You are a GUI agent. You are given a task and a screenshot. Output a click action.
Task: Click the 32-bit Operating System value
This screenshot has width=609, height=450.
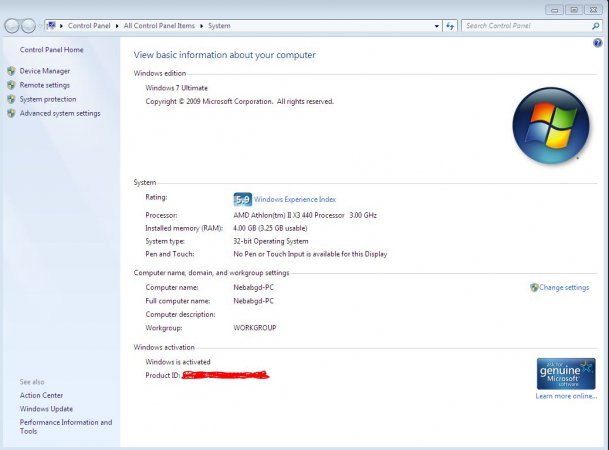coord(271,241)
